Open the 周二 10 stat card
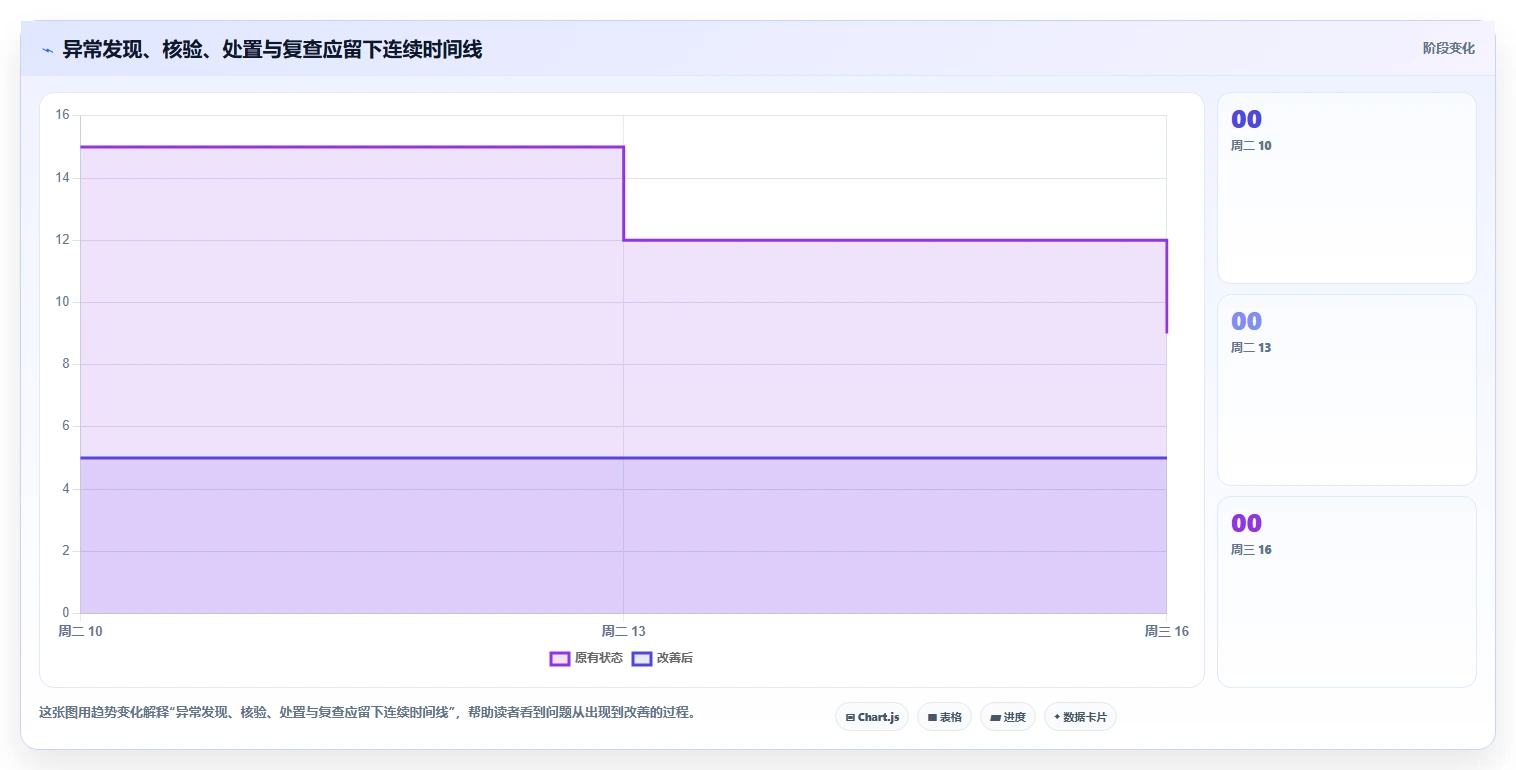 (x=1346, y=188)
